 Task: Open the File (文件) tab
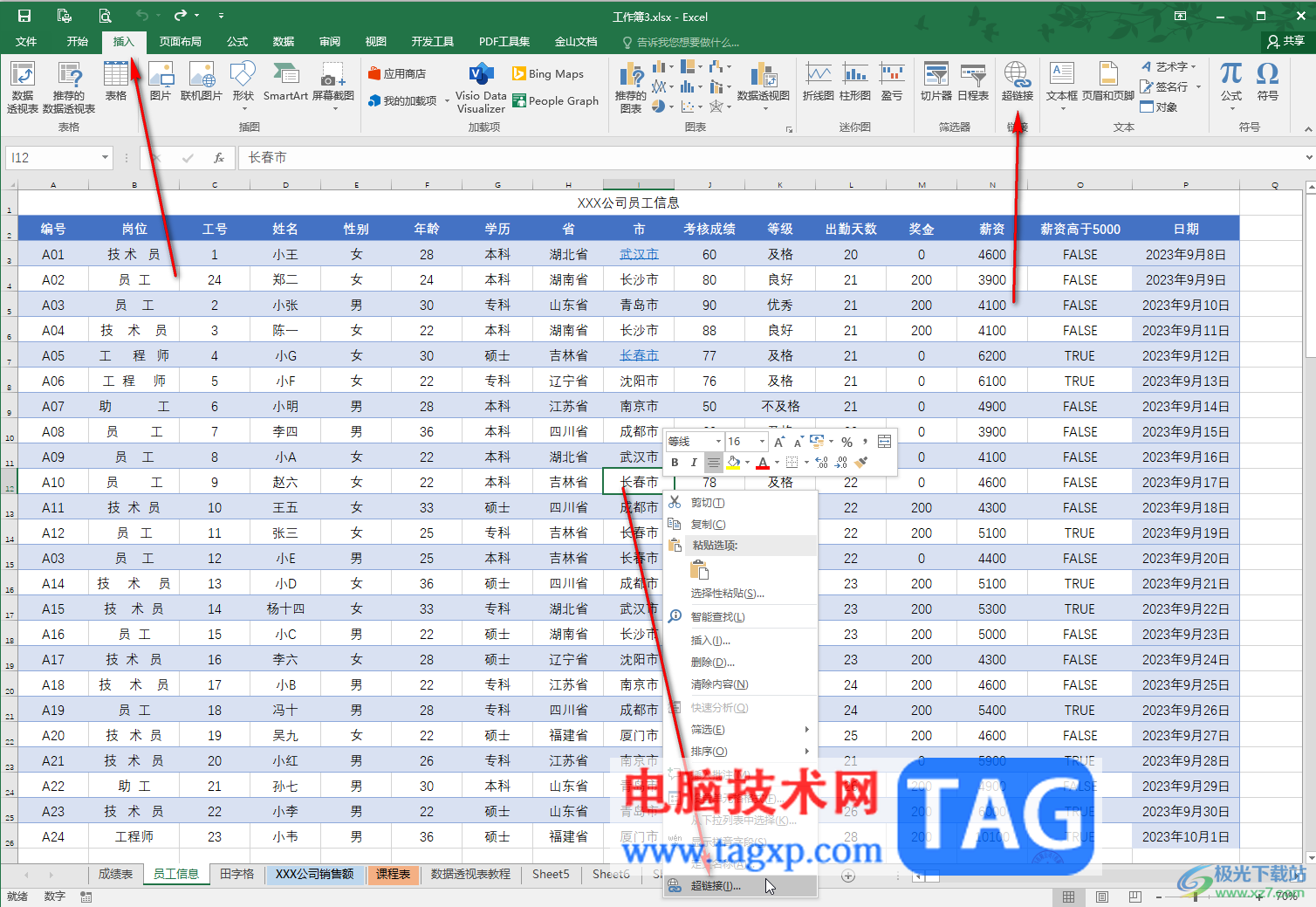[26, 41]
